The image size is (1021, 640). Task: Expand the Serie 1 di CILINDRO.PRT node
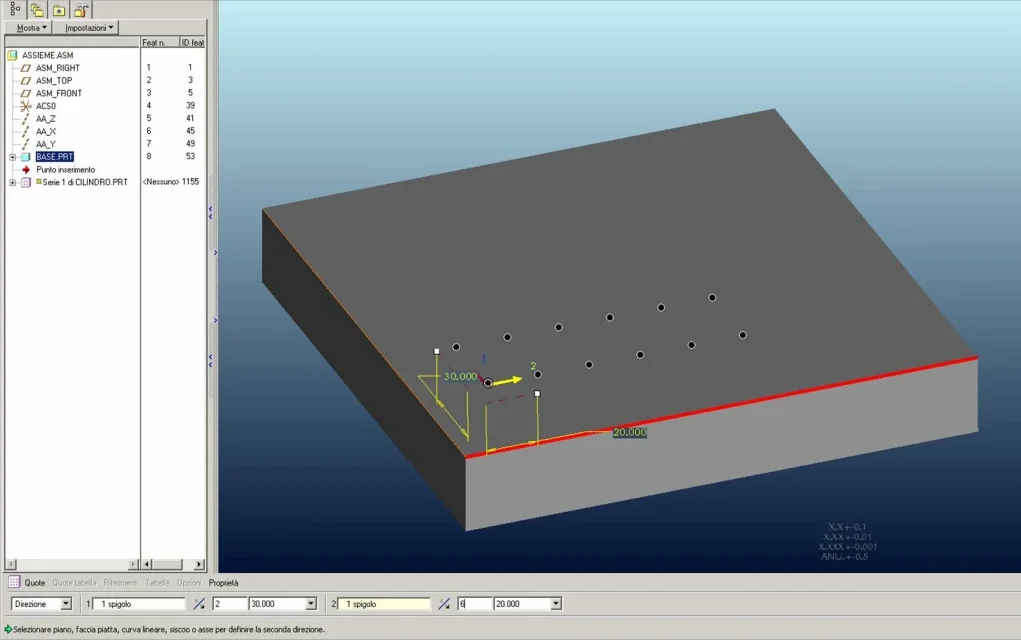(12, 182)
